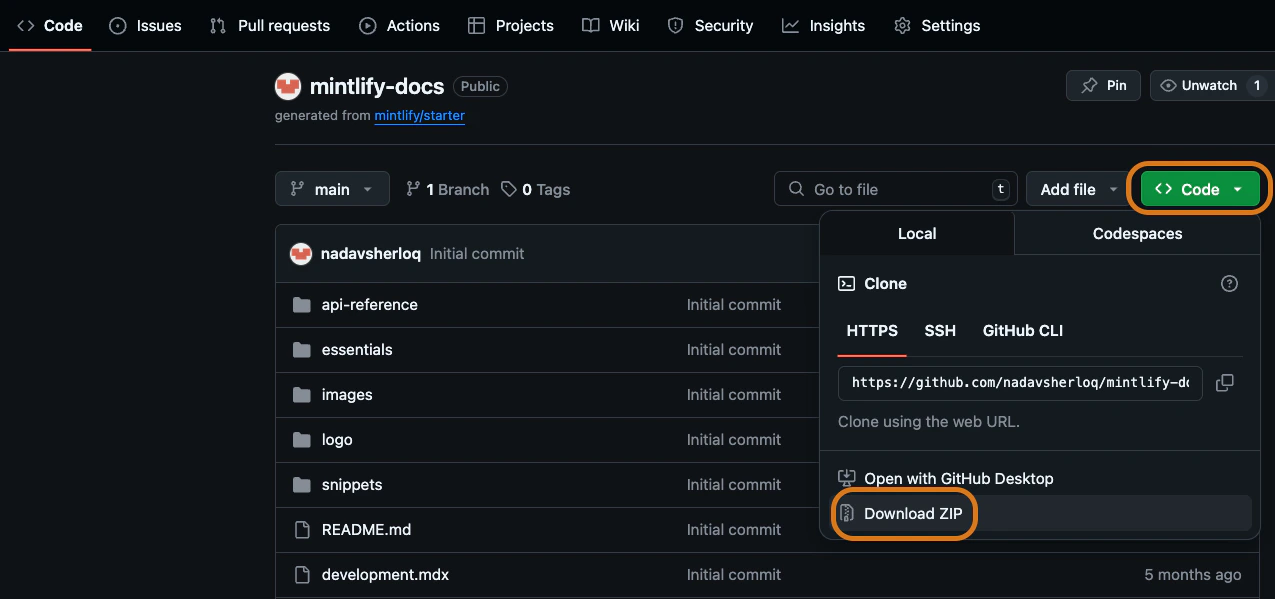
Task: Follow the mintlify/starter template link
Action: [420, 116]
